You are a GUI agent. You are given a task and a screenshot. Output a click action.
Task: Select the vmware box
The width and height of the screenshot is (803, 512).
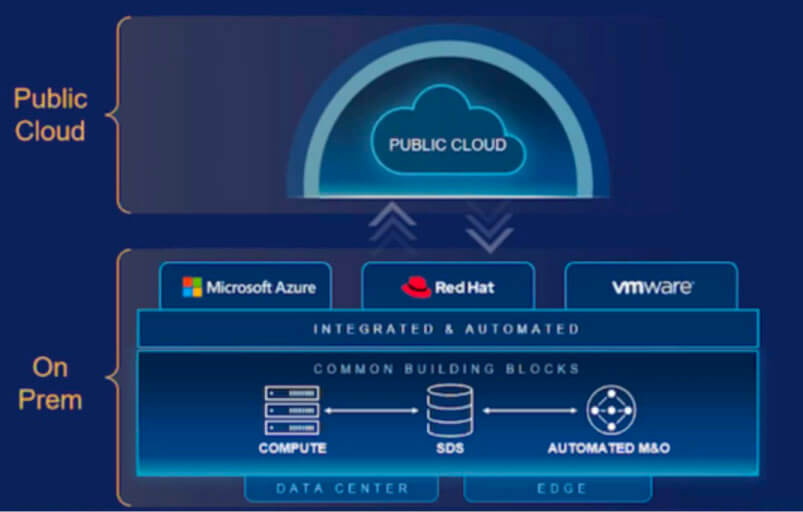pyautogui.click(x=651, y=286)
